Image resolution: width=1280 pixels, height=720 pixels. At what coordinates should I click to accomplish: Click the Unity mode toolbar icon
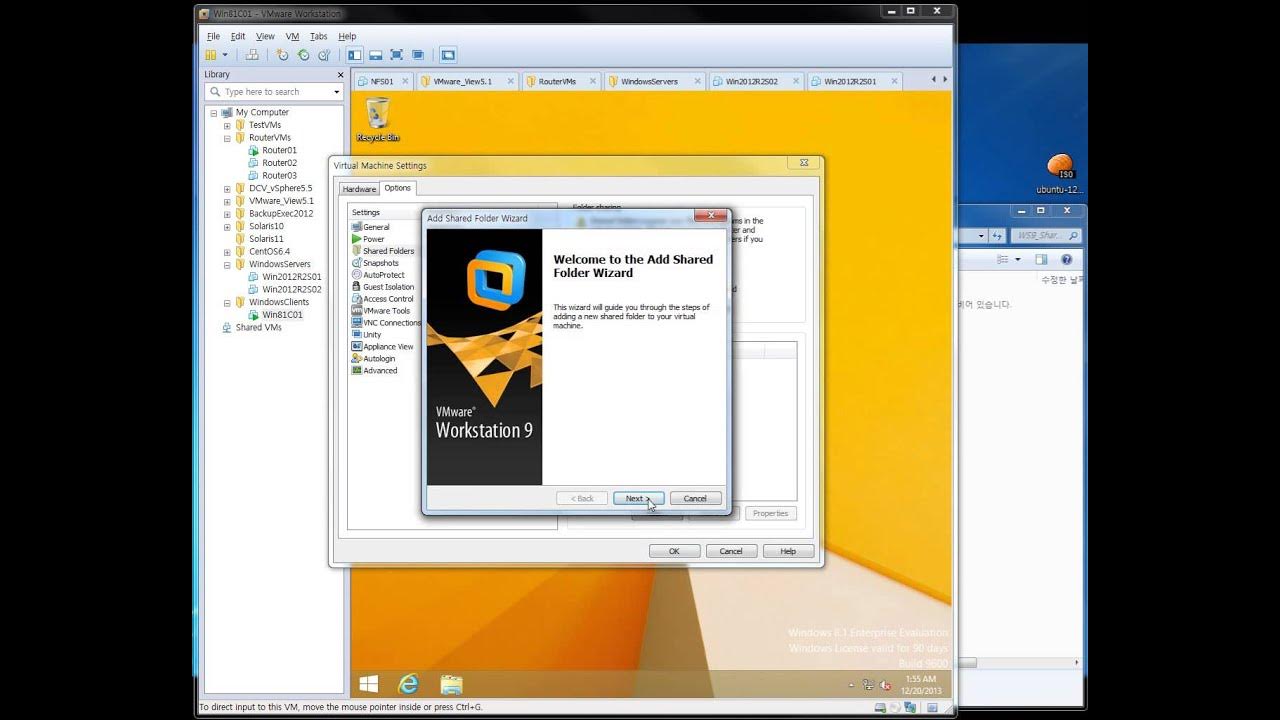point(418,55)
